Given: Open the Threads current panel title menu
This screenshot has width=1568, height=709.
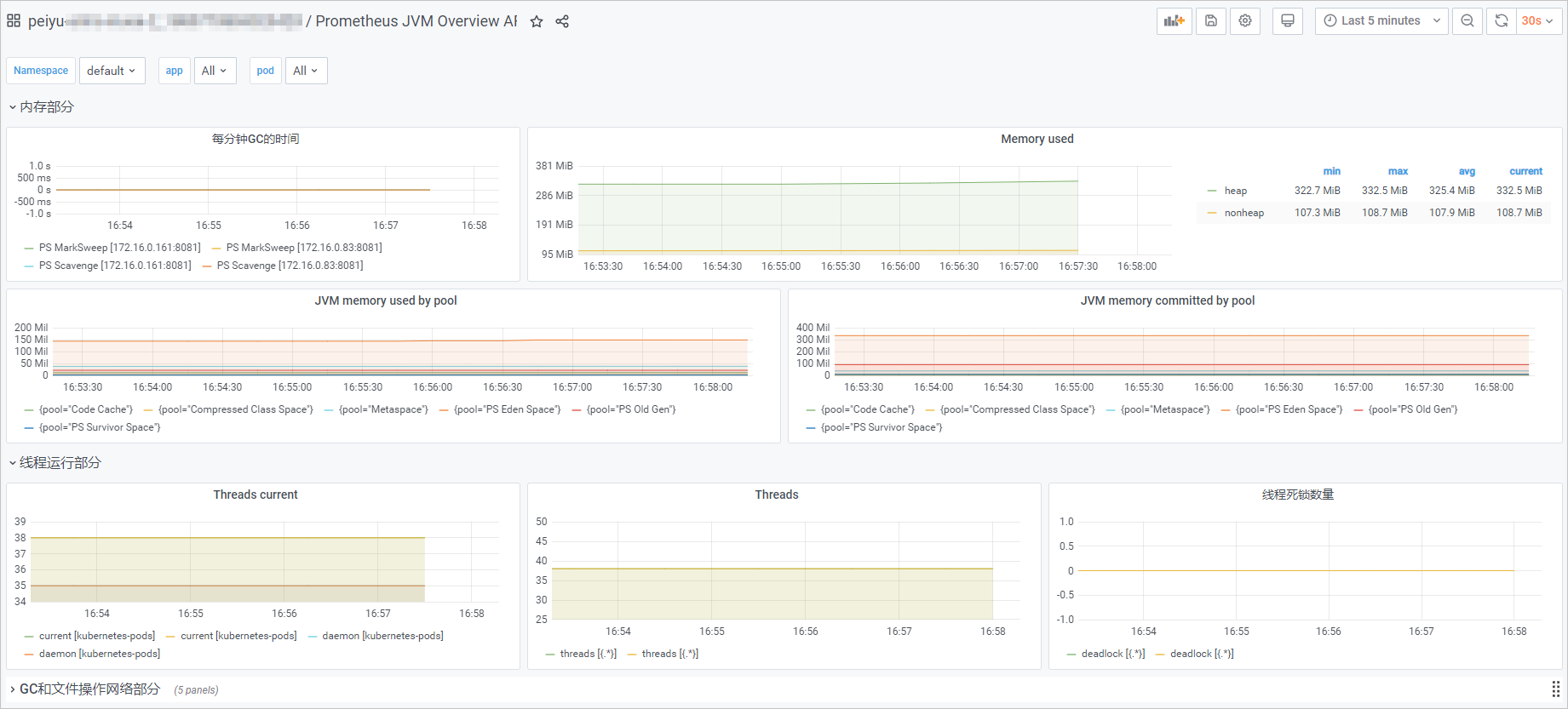Looking at the screenshot, I should pos(256,495).
